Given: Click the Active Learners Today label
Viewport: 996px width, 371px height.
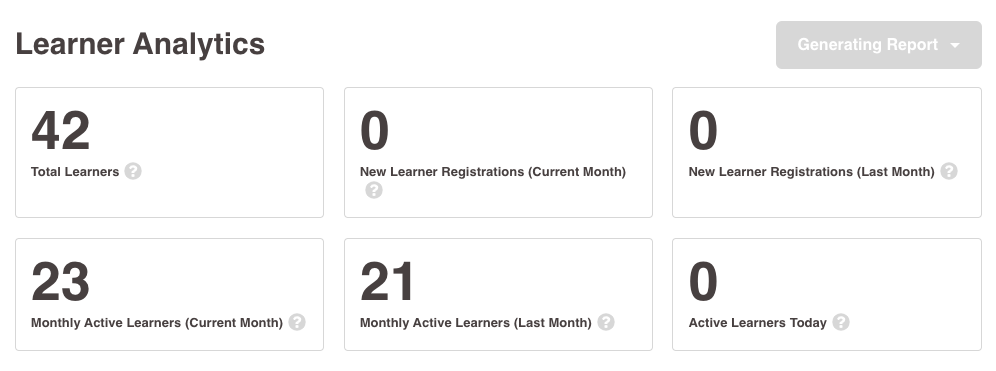Looking at the screenshot, I should (758, 323).
